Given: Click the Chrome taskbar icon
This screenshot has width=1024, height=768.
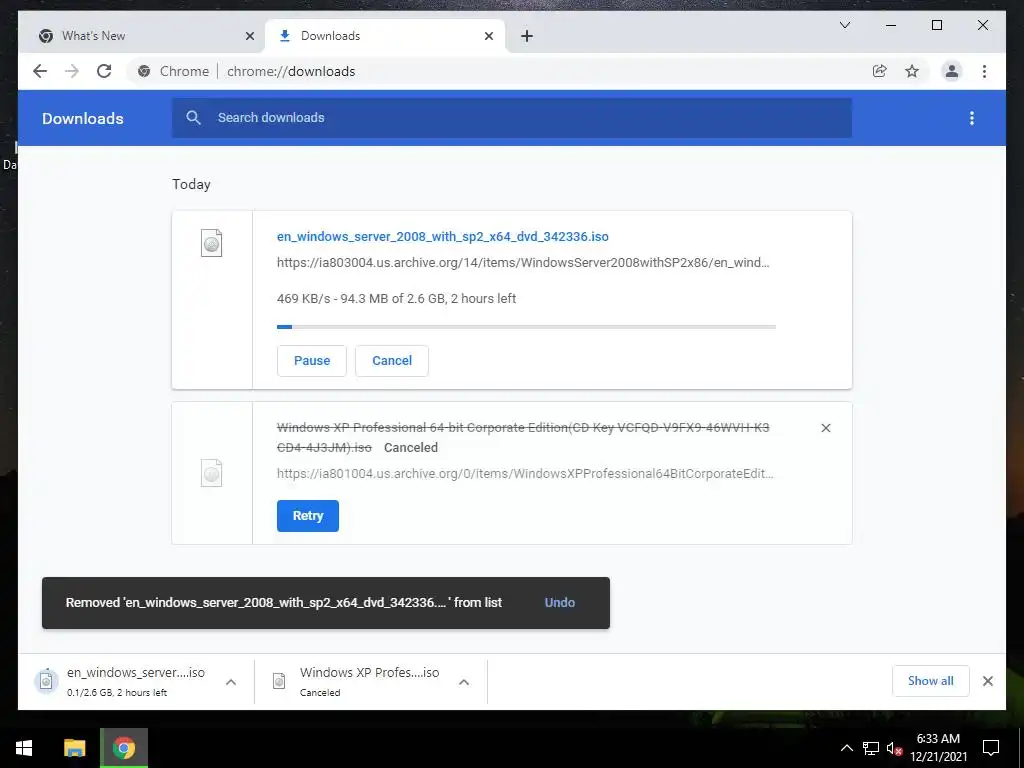Looking at the screenshot, I should [x=124, y=748].
